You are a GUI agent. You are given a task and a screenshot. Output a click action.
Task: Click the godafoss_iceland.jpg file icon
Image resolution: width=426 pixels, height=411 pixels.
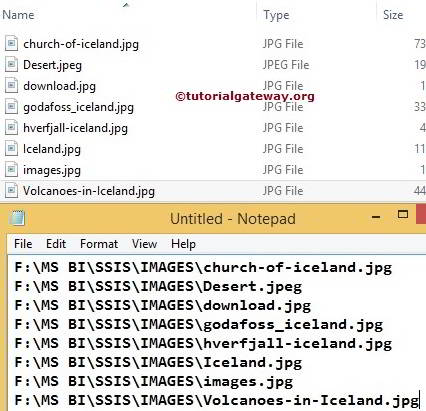pos(11,107)
